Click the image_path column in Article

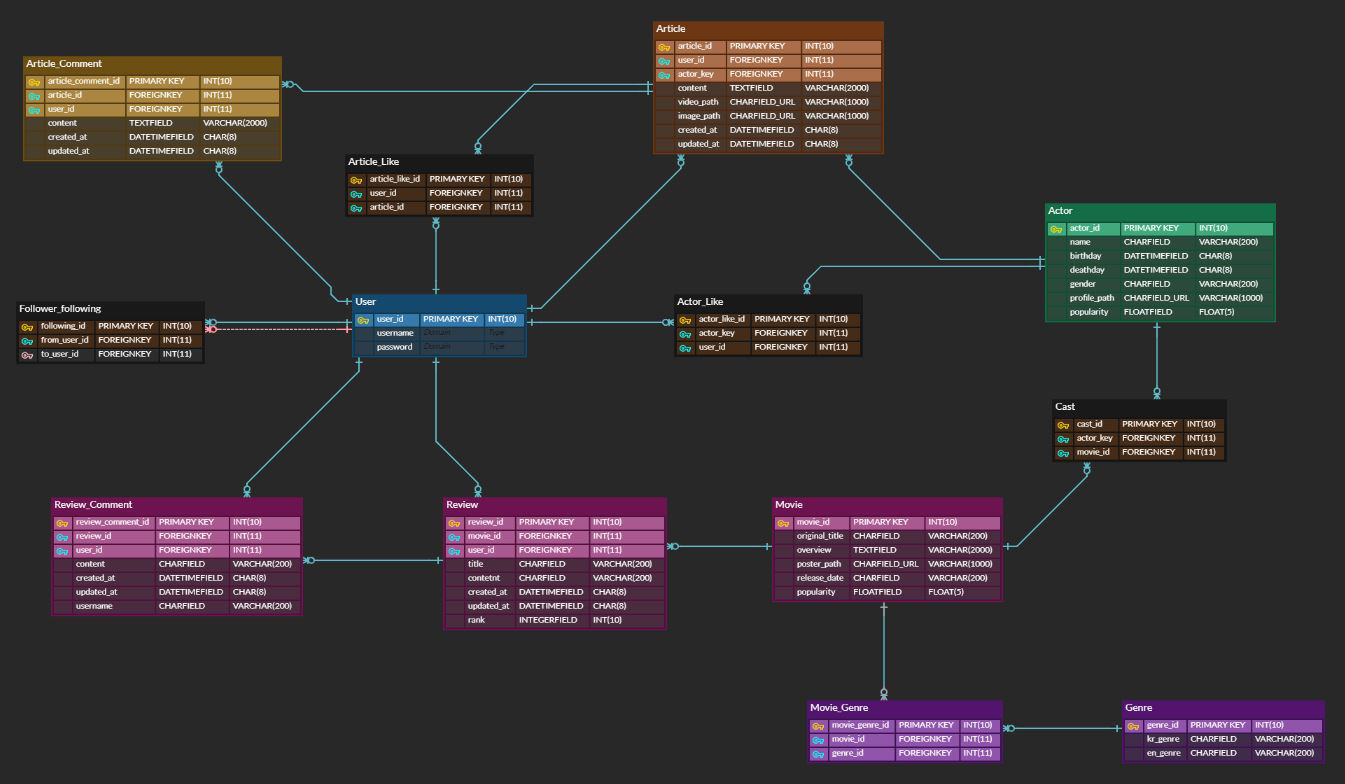(699, 116)
